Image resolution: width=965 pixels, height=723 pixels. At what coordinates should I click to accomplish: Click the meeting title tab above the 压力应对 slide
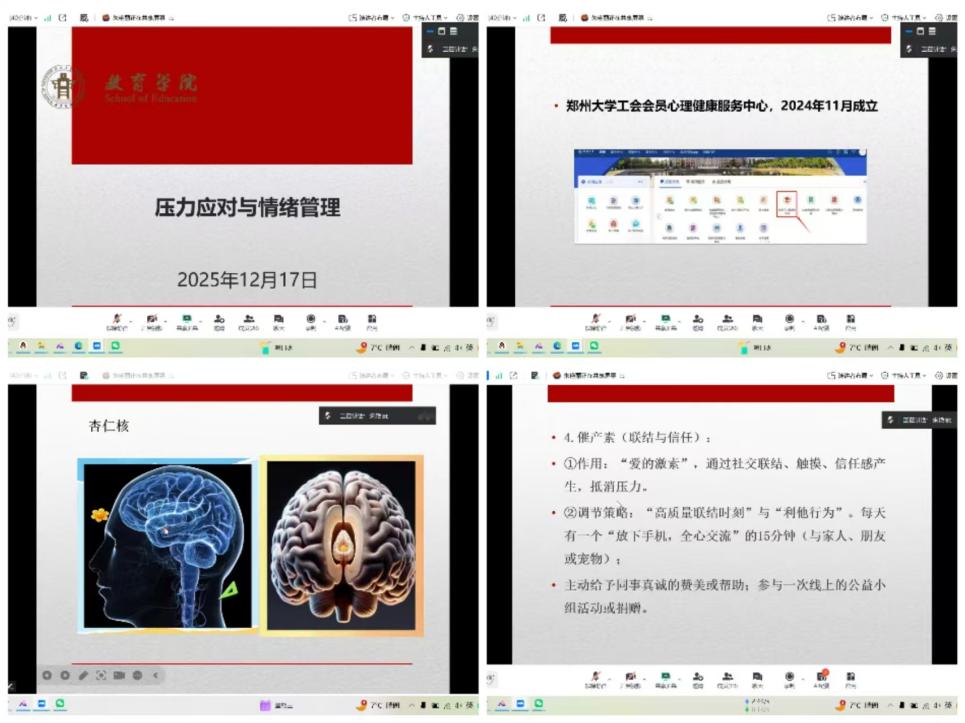pos(138,17)
